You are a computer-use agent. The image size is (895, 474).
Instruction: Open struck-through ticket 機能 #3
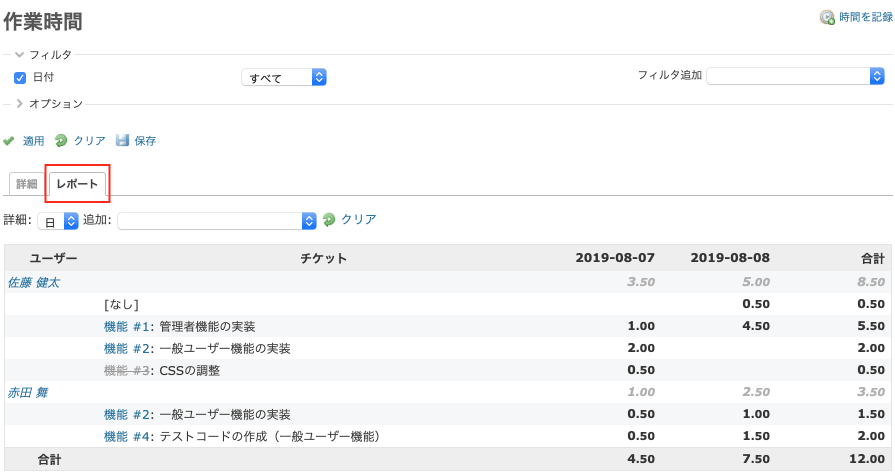(x=127, y=371)
